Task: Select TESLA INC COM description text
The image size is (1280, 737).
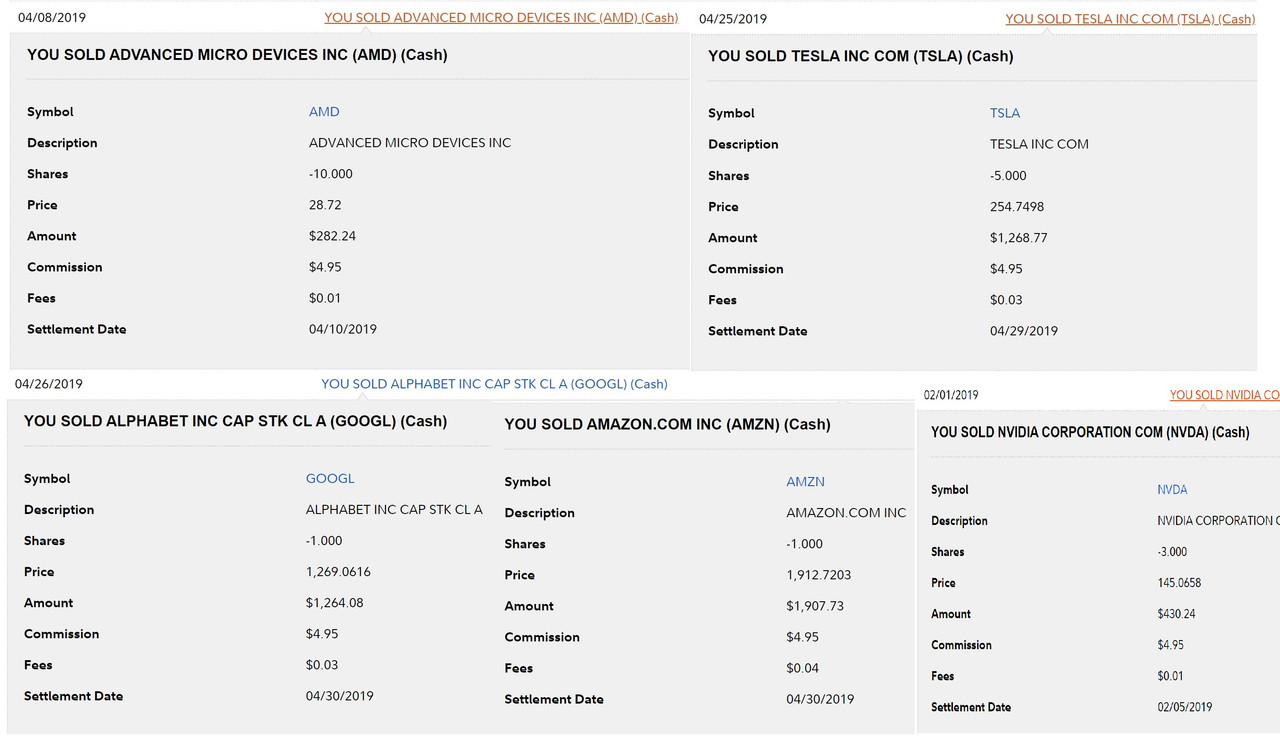Action: 1039,144
